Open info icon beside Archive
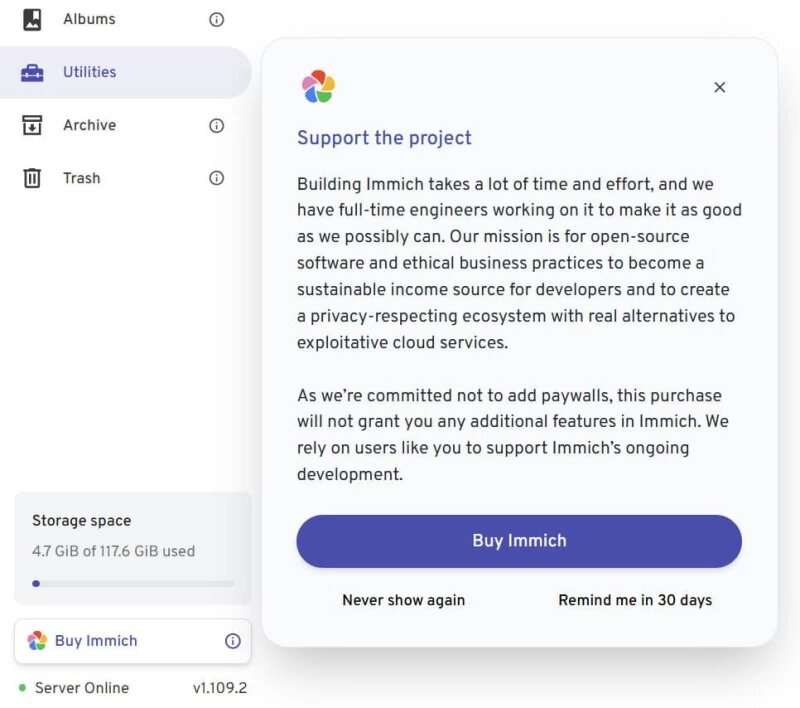Image resolution: width=800 pixels, height=708 pixels. coord(216,125)
